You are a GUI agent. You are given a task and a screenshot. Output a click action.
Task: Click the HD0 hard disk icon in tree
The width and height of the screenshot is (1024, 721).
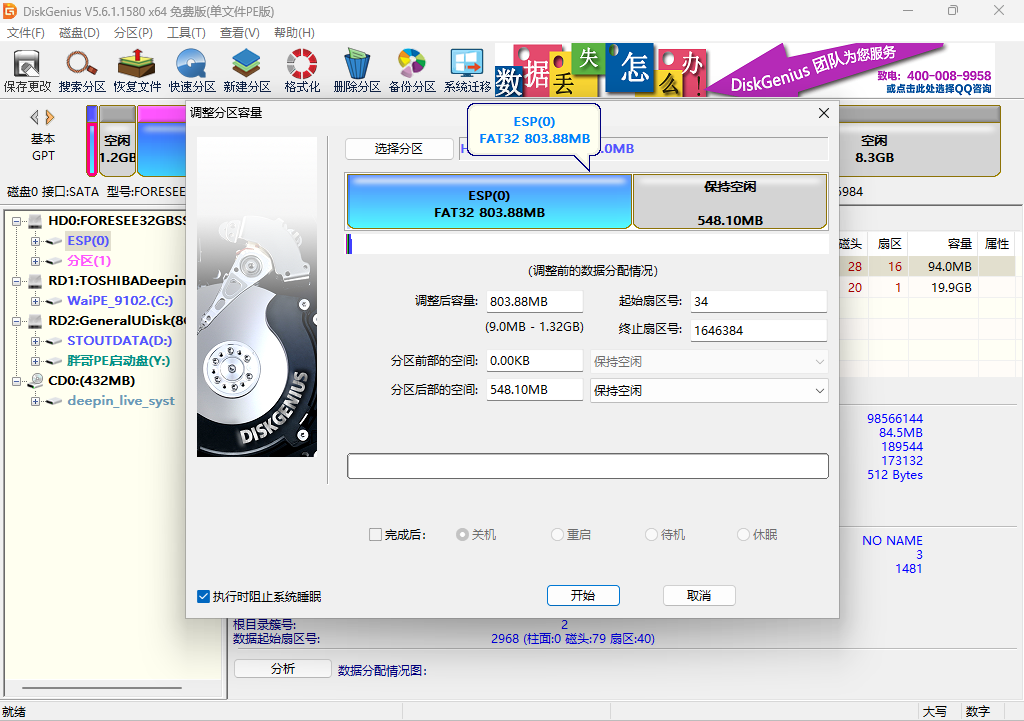pyautogui.click(x=35, y=221)
